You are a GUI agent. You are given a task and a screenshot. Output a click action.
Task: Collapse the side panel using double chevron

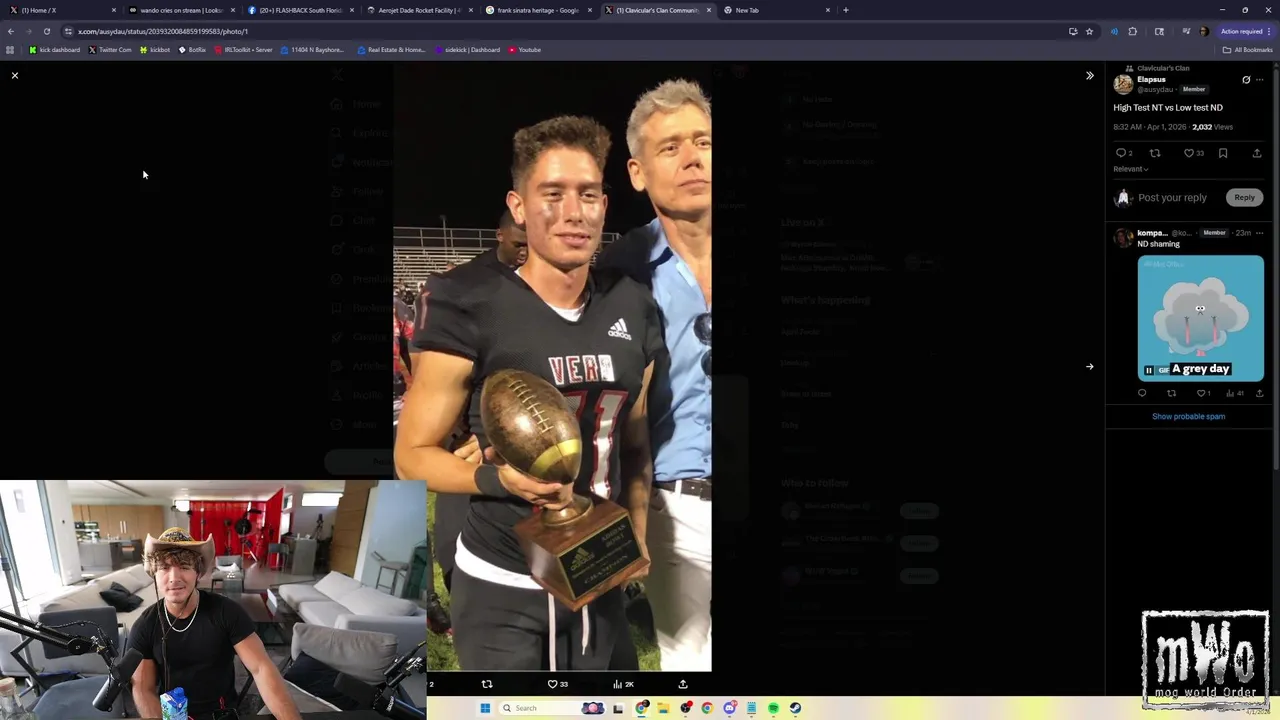(1090, 76)
